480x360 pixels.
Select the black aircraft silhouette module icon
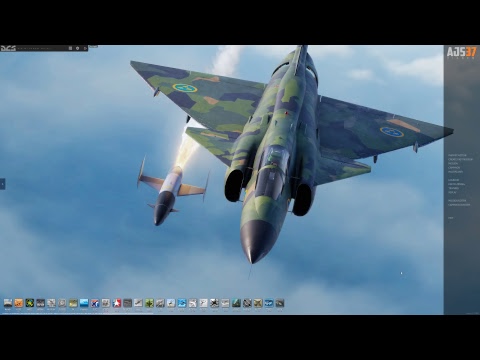pyautogui.click(x=215, y=303)
